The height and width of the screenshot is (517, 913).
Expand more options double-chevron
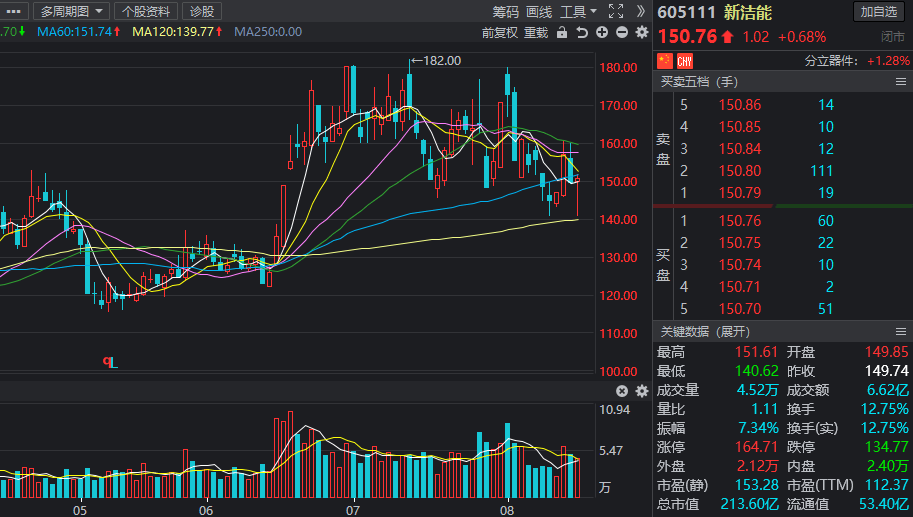click(640, 11)
